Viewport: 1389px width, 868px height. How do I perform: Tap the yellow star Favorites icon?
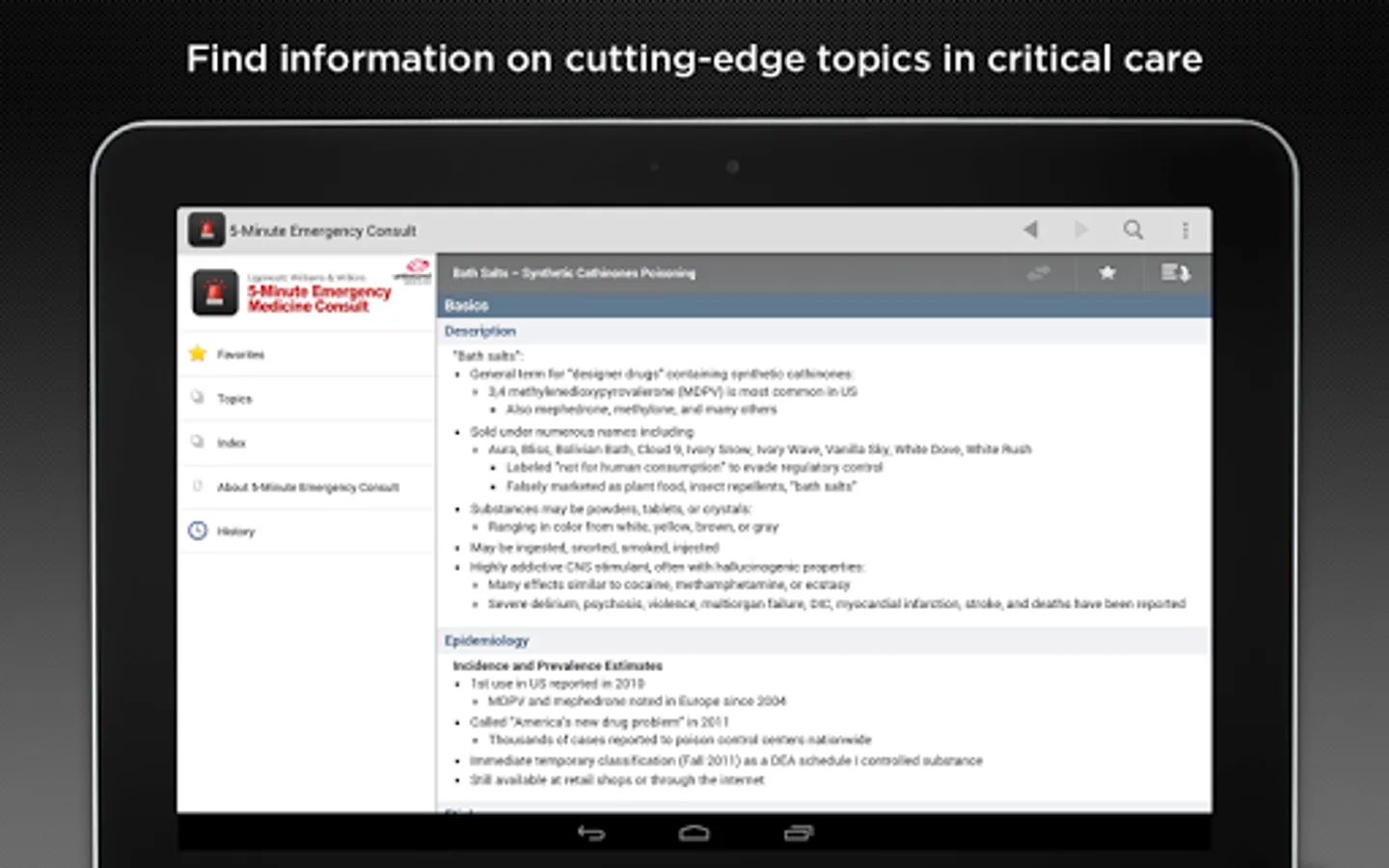pos(198,353)
